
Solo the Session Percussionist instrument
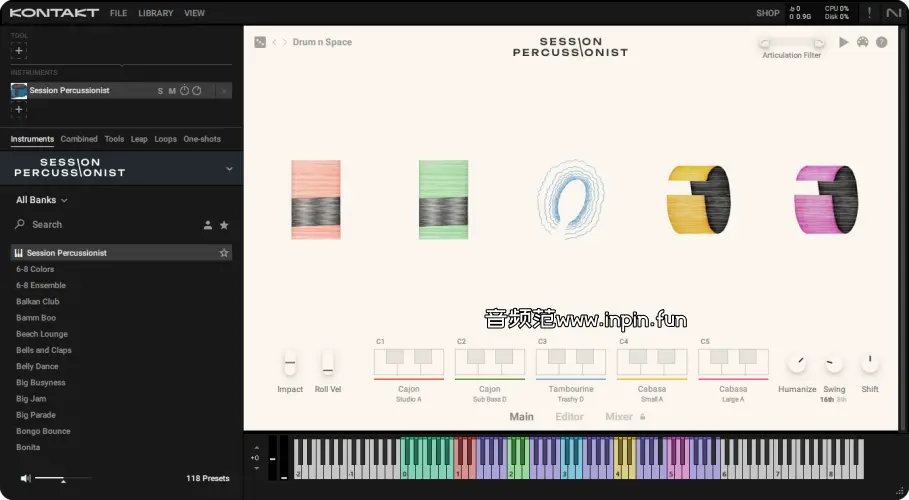[x=160, y=91]
